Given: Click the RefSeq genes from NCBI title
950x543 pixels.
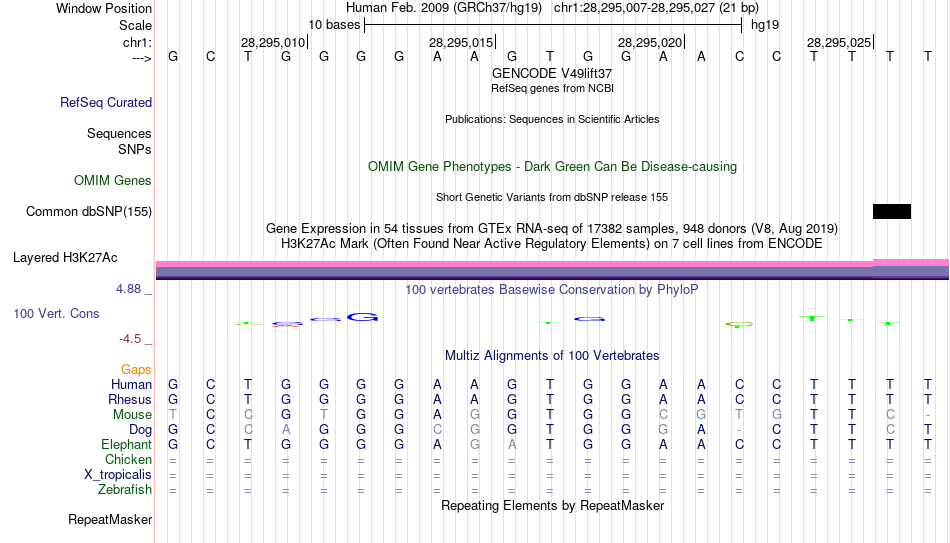Looking at the screenshot, I should tap(552, 88).
